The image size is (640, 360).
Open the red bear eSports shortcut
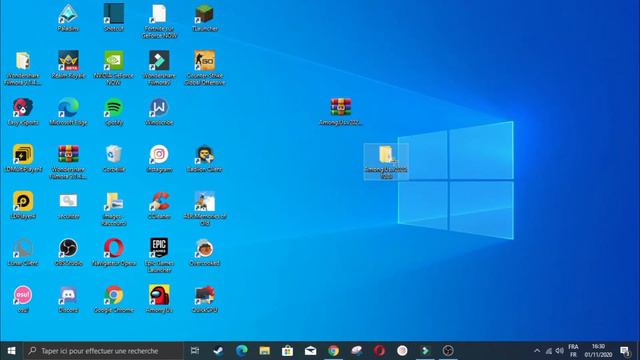[x=23, y=111]
